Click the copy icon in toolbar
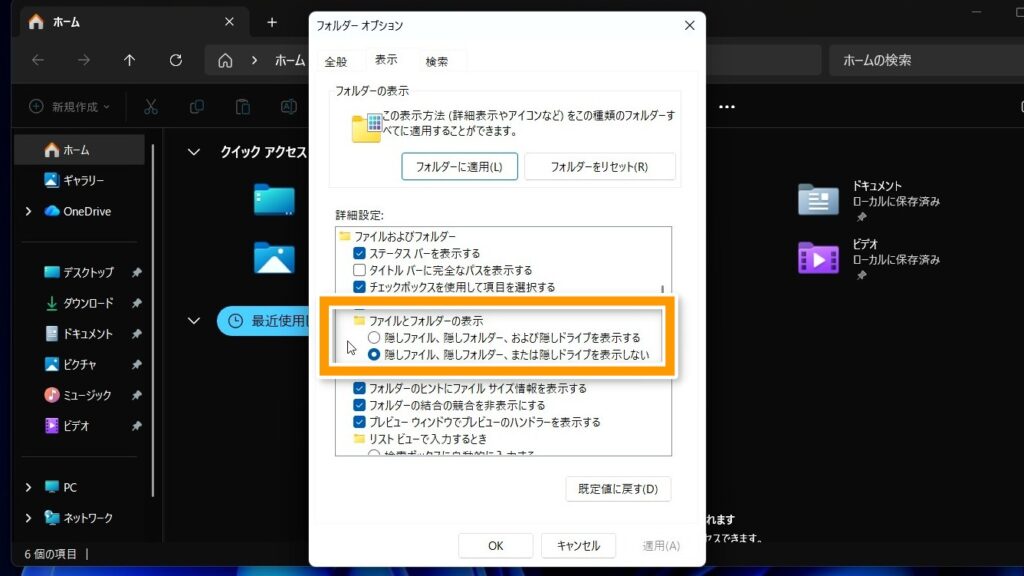 [x=197, y=107]
